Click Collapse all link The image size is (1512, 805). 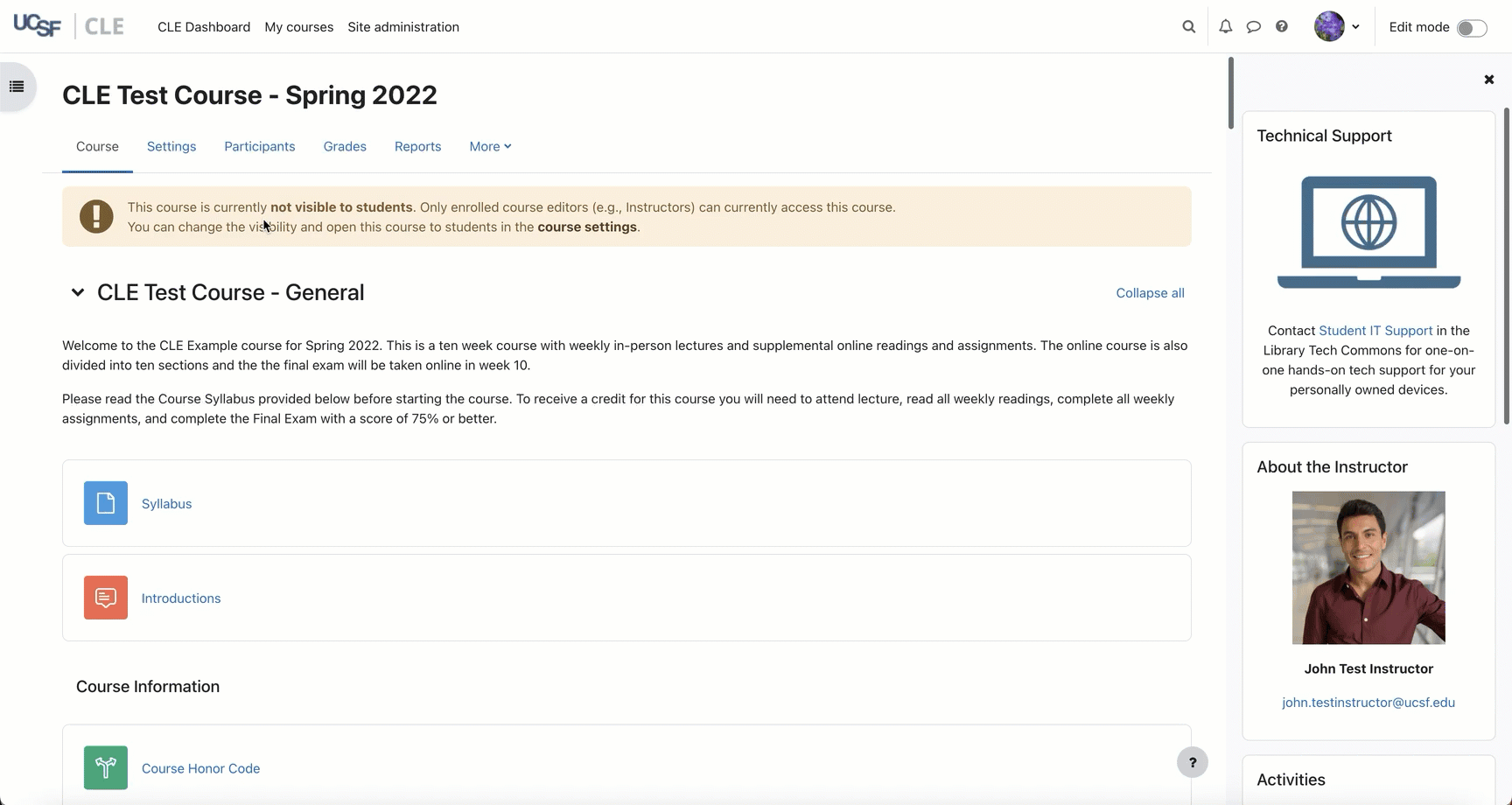1150,293
